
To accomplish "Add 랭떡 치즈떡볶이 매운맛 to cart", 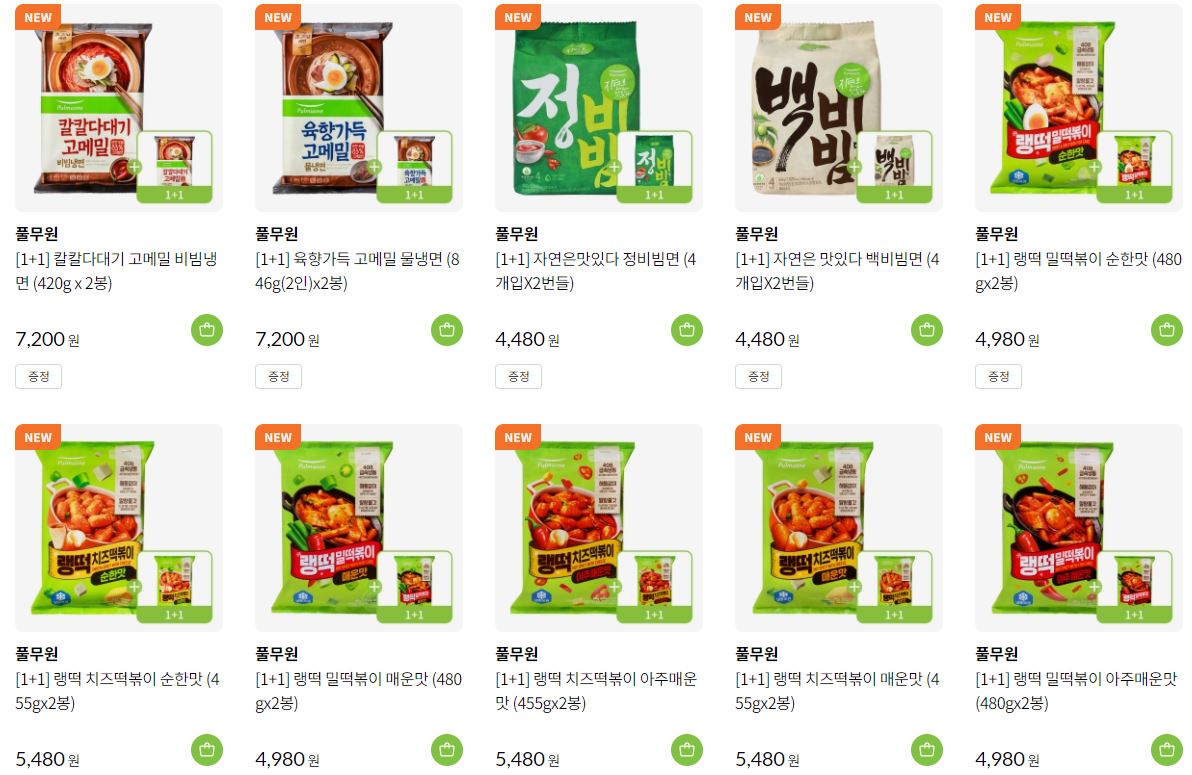I will coord(927,750).
